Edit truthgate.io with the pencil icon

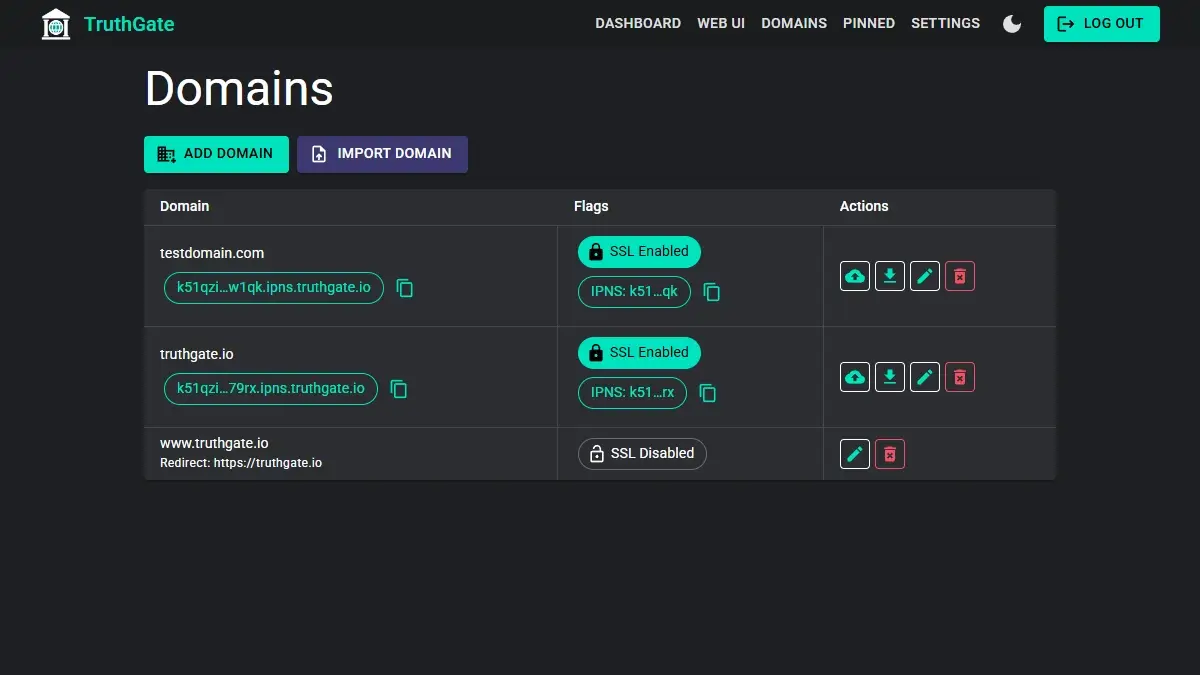[925, 377]
